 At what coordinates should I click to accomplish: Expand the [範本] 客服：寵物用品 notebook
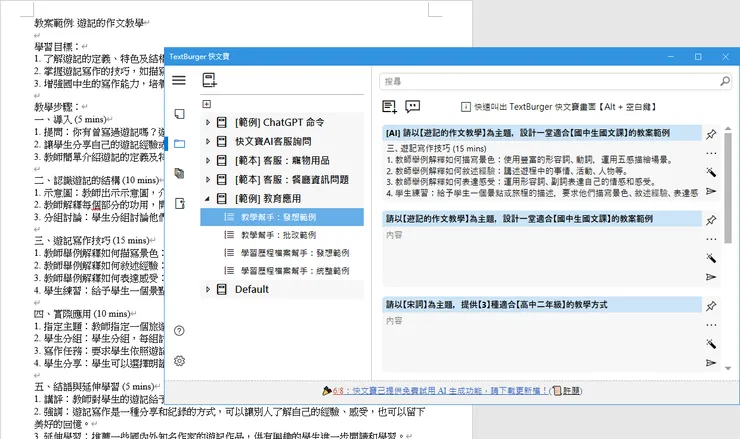click(208, 160)
